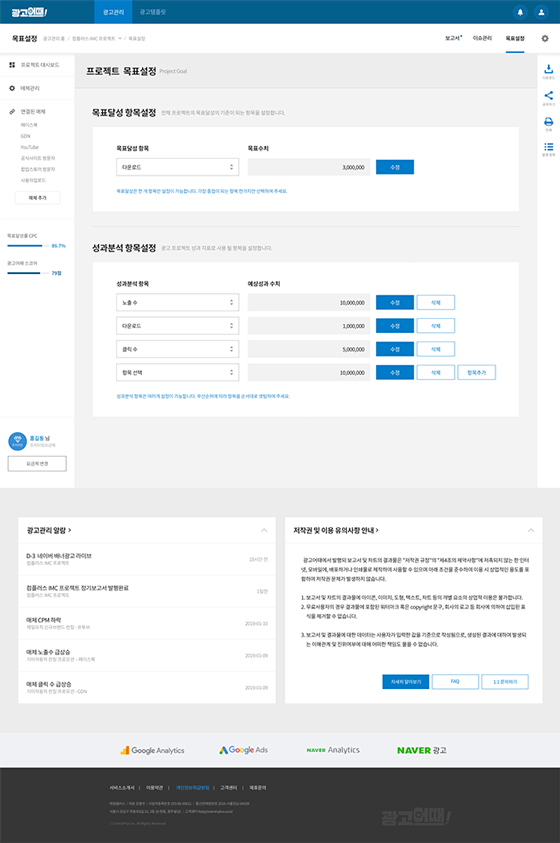Open the user profile icon

(x=541, y=12)
